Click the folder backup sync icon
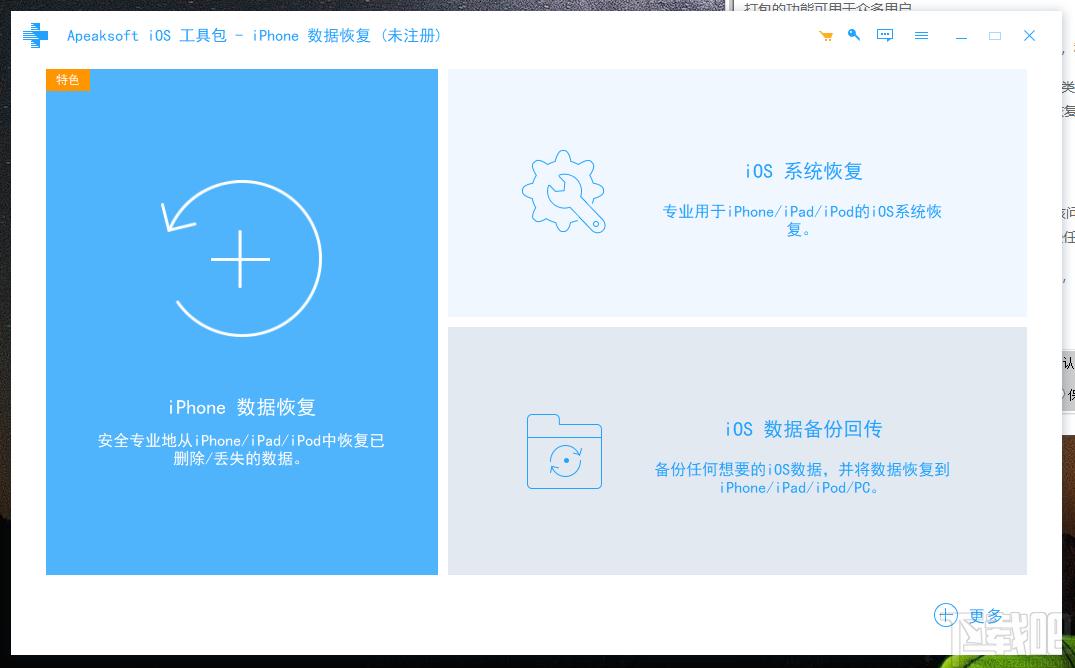The image size is (1075, 668). (564, 451)
